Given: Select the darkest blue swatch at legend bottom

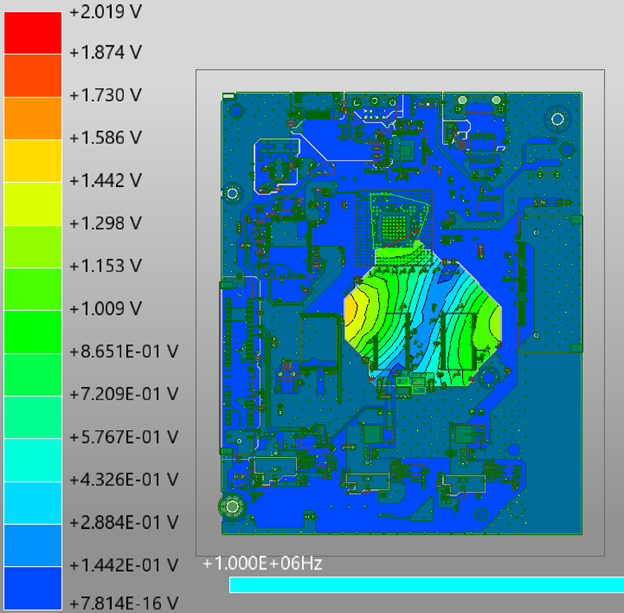Looking at the screenshot, I should (x=32, y=590).
